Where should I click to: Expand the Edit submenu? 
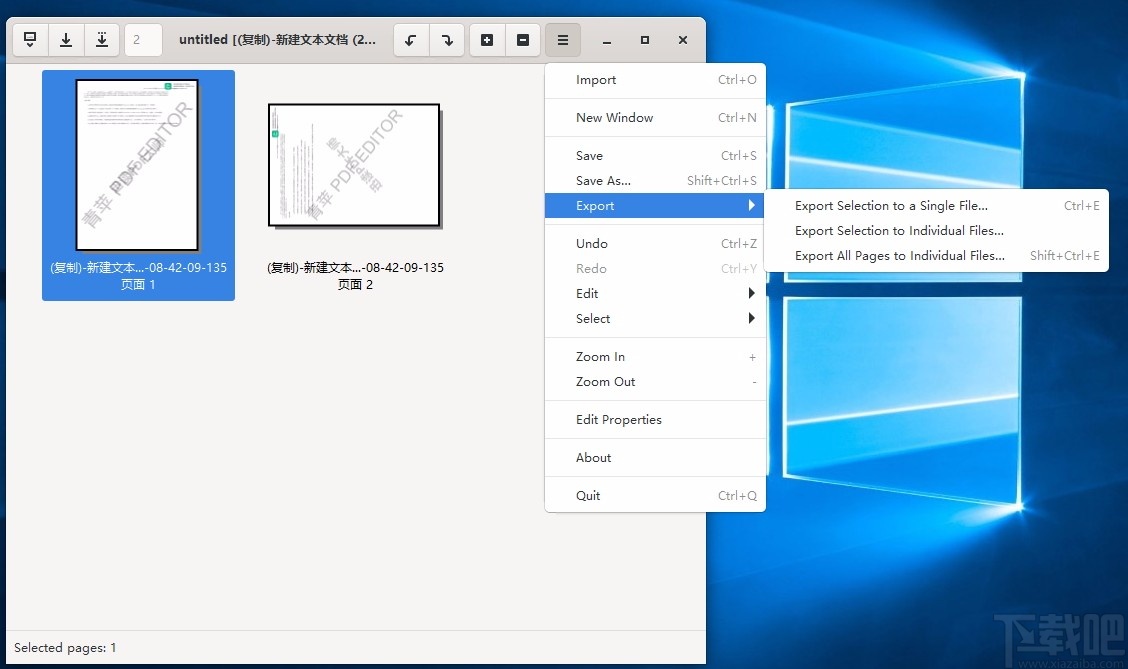coord(655,293)
